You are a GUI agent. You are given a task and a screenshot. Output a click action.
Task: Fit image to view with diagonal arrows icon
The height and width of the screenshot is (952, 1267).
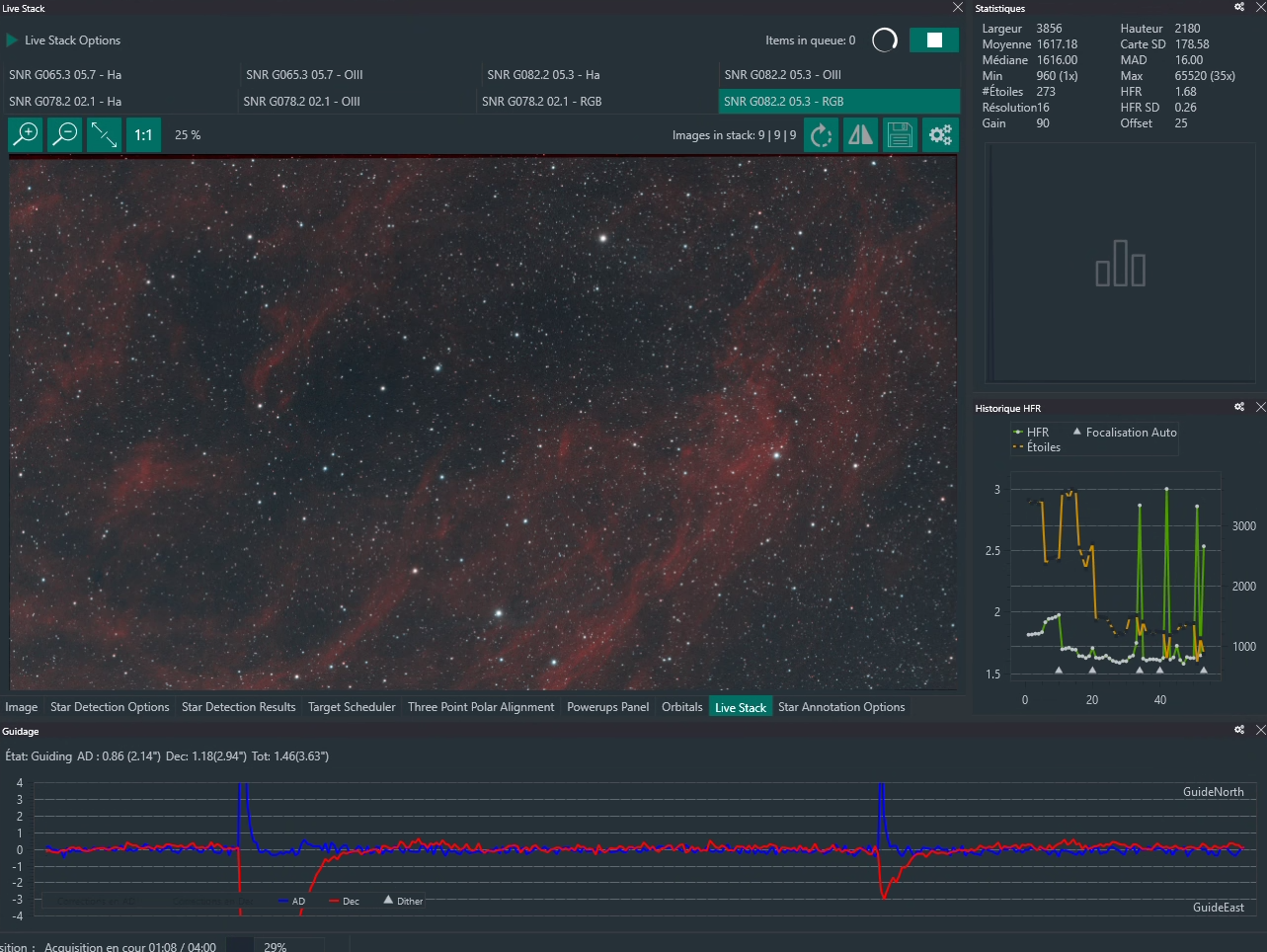104,134
